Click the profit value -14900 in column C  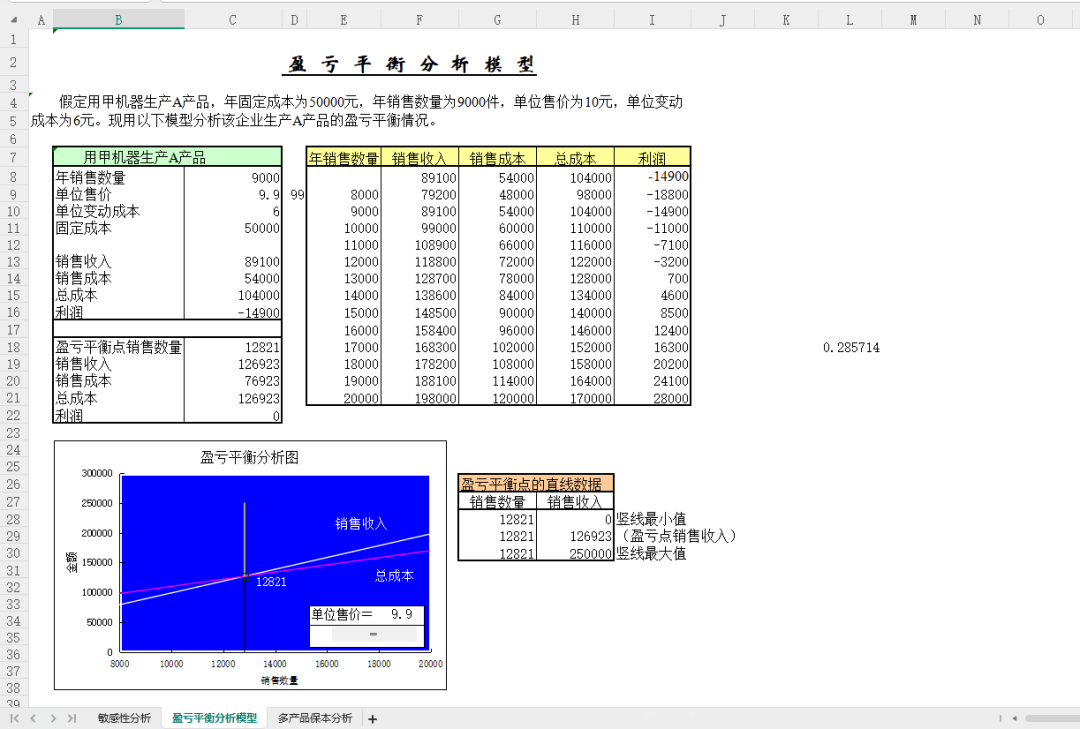[x=233, y=312]
